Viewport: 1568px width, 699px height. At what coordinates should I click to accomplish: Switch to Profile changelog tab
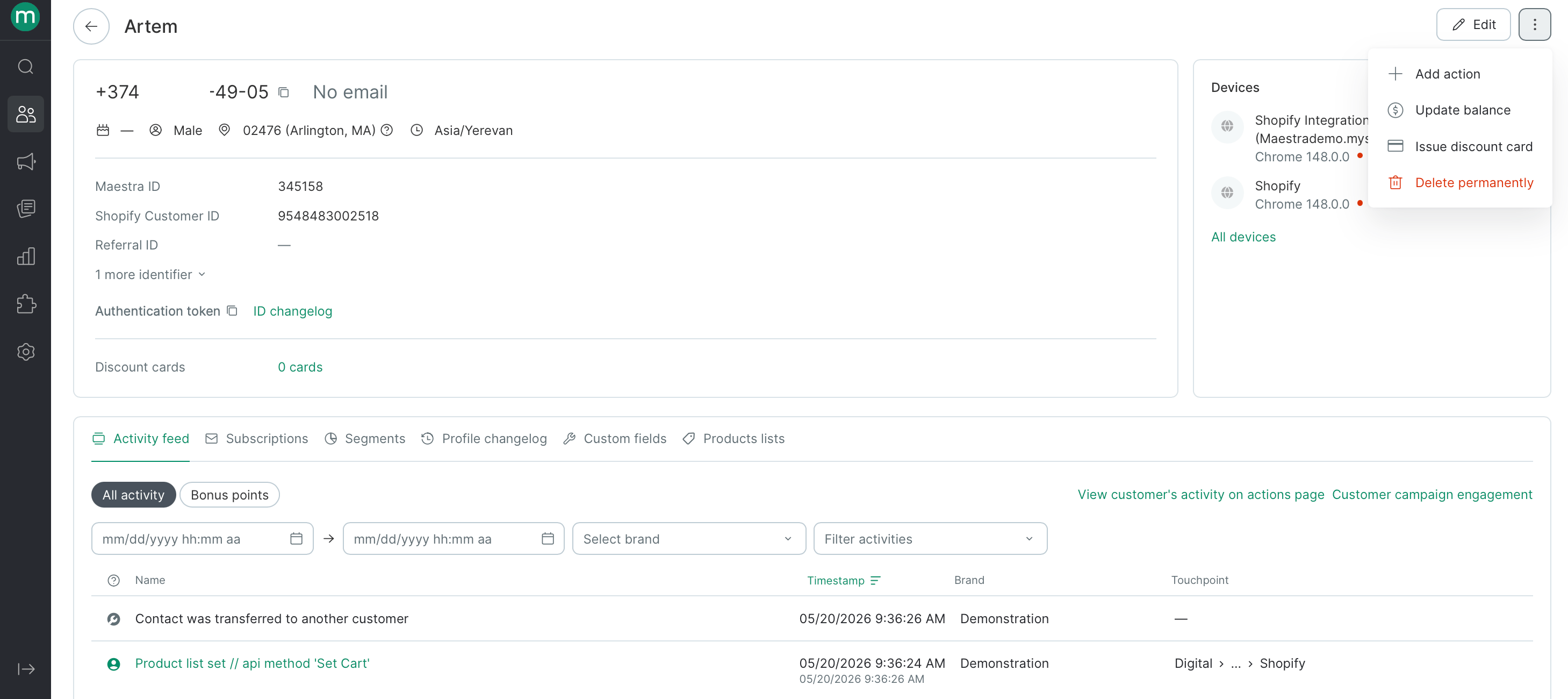pos(484,438)
